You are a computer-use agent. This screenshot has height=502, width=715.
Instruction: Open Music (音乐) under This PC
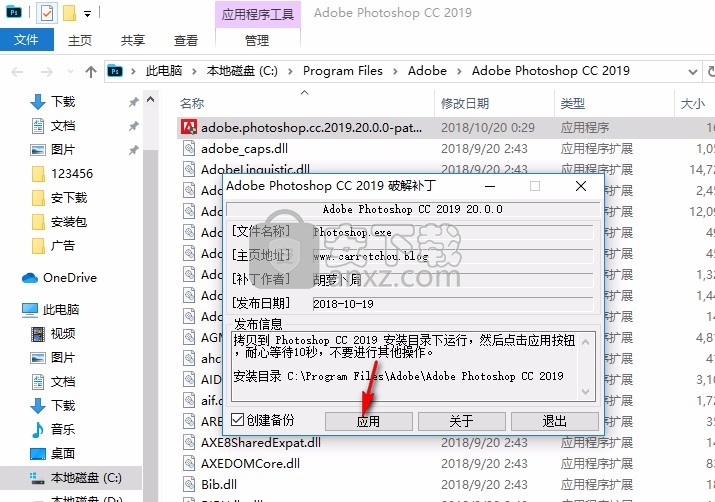[63, 429]
